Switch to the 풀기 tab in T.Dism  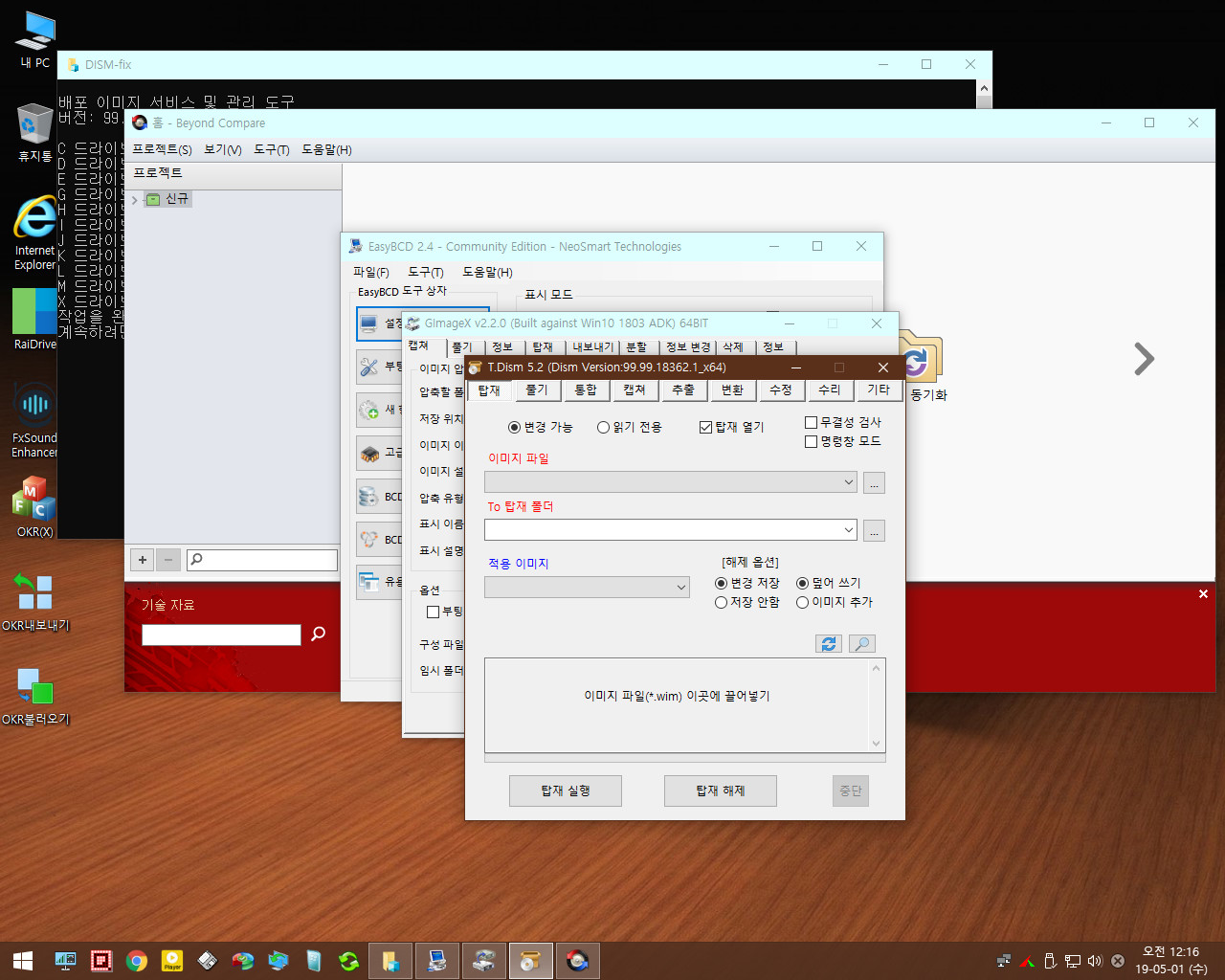(x=537, y=390)
